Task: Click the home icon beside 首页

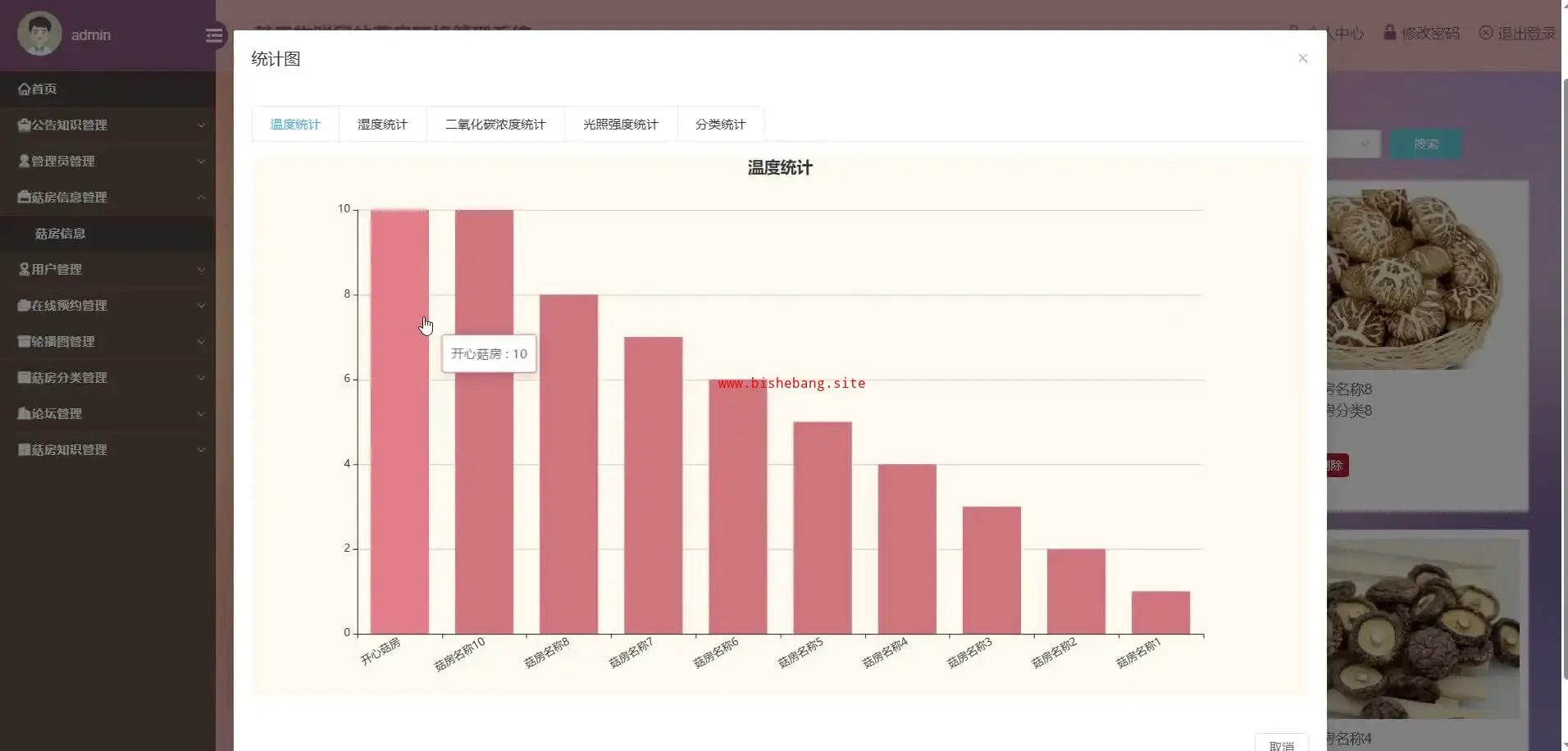Action: tap(24, 89)
